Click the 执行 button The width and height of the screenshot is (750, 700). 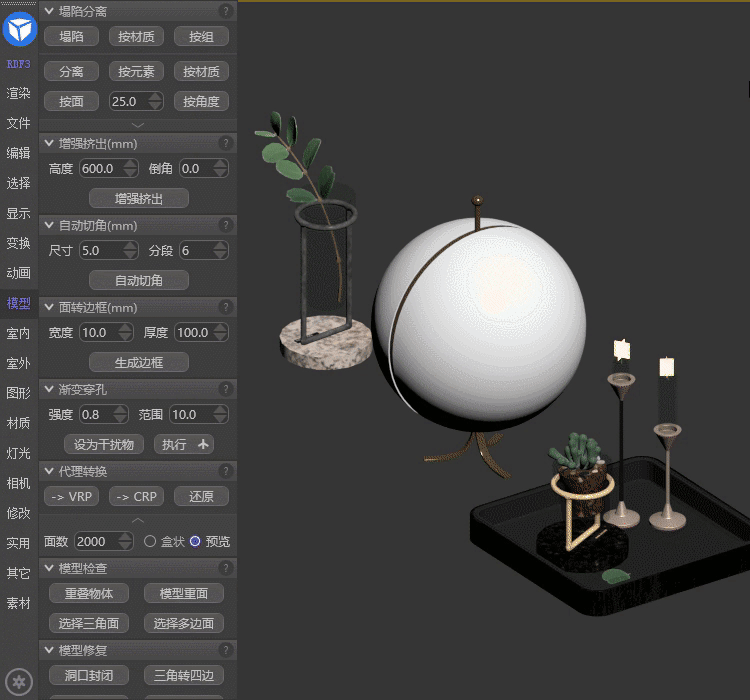[184, 444]
